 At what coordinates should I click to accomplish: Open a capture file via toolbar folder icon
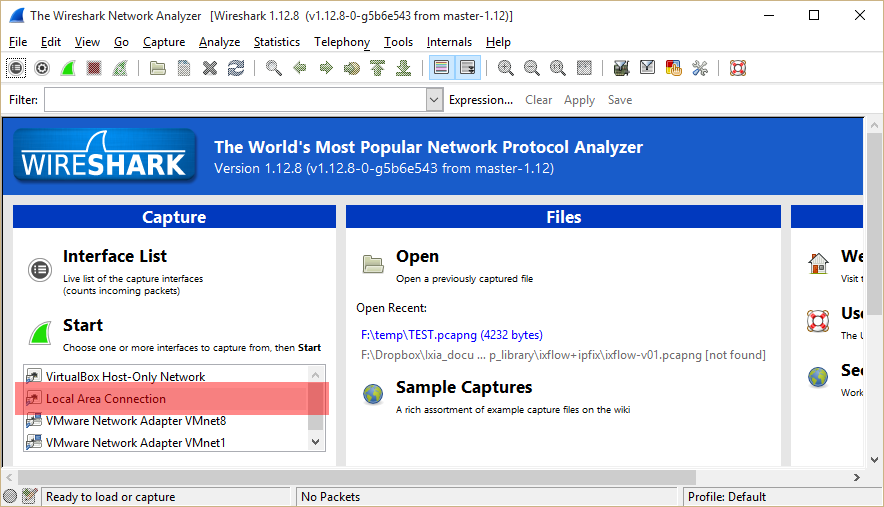point(158,68)
